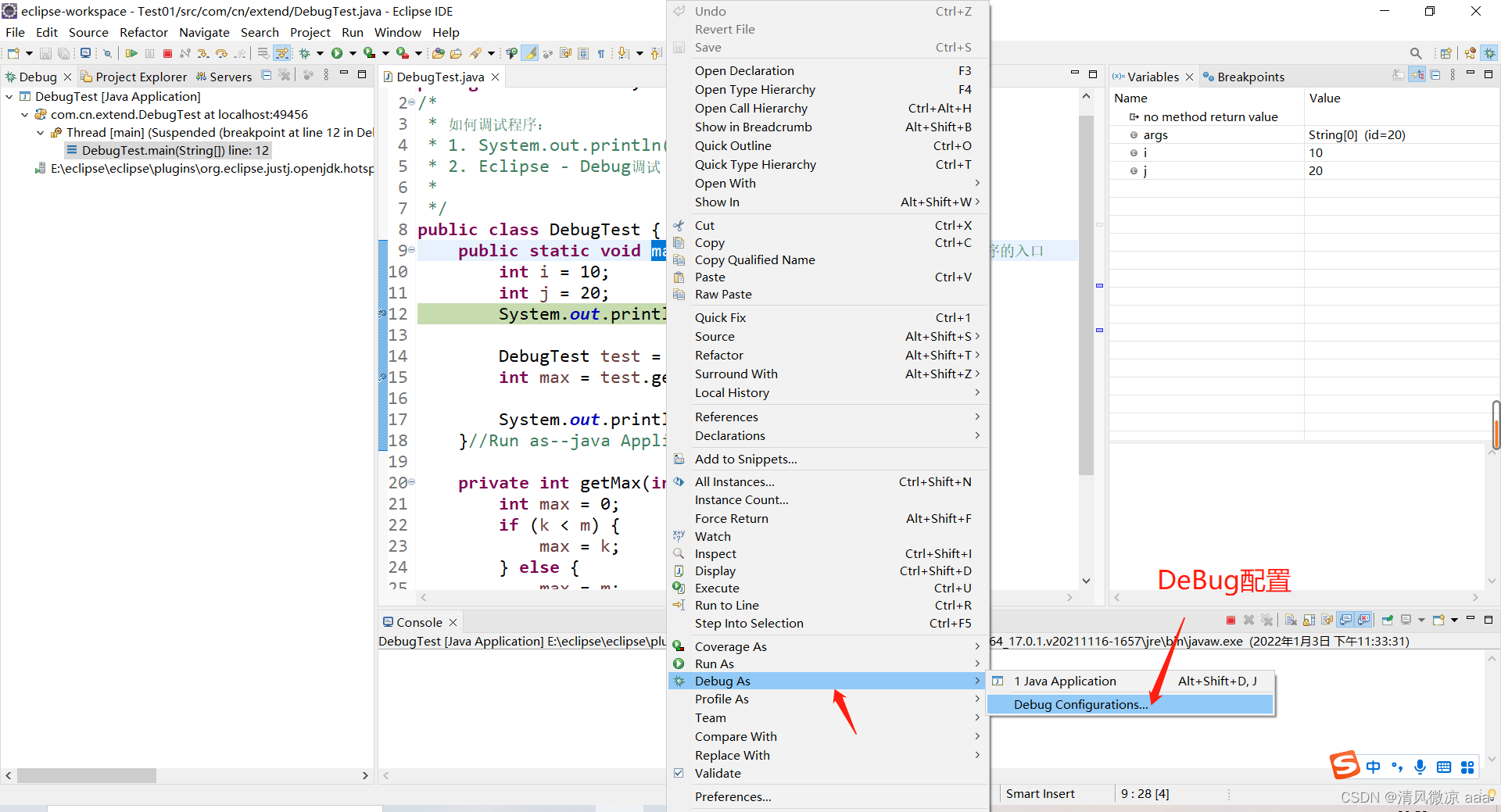The image size is (1501, 812).
Task: Click the Step Into debug icon
Action: click(203, 53)
